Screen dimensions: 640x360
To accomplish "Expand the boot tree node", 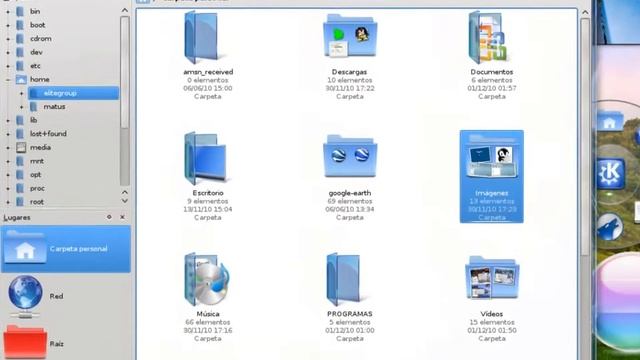I will pyautogui.click(x=8, y=25).
